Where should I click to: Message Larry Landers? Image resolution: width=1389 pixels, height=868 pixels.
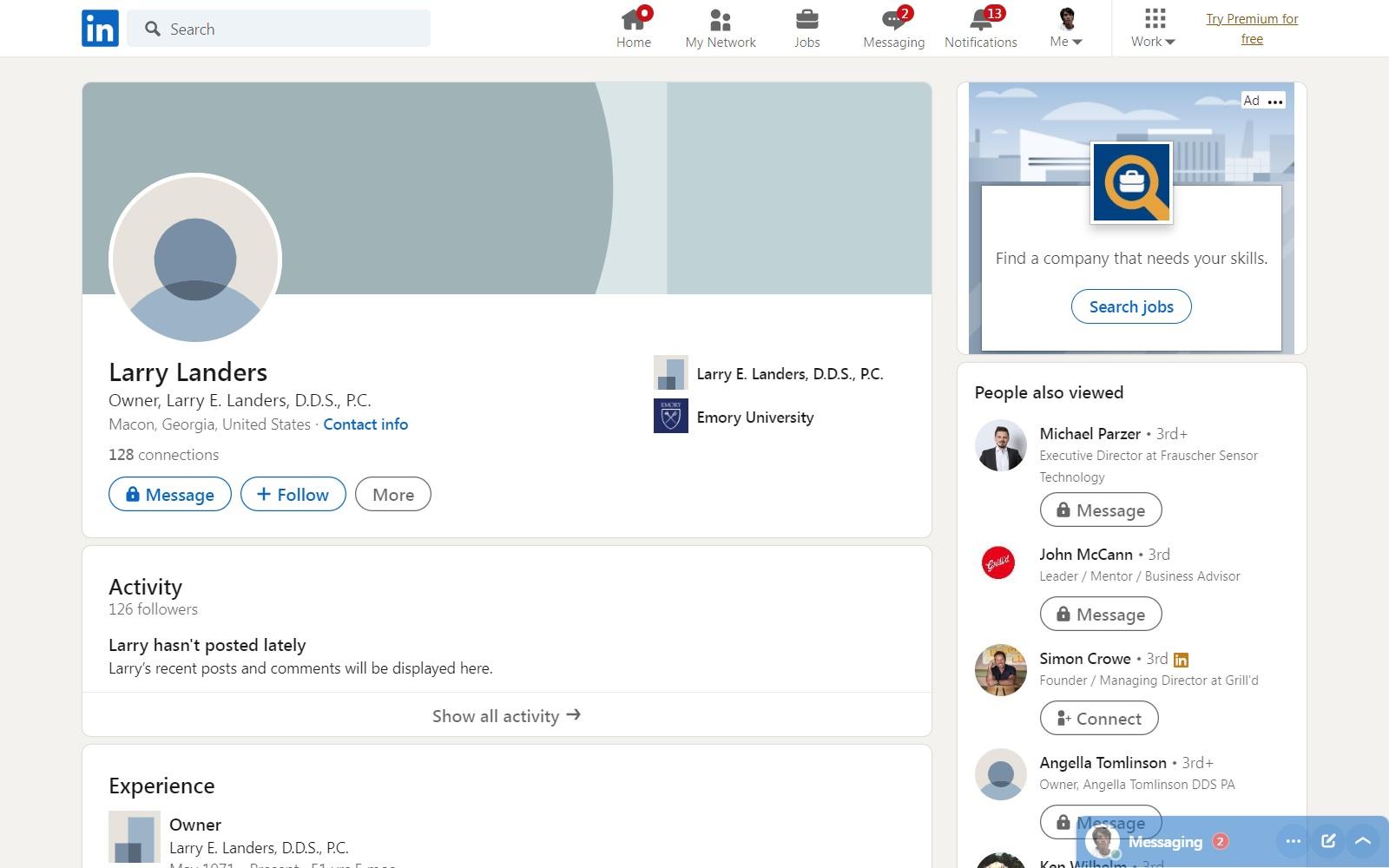(170, 494)
